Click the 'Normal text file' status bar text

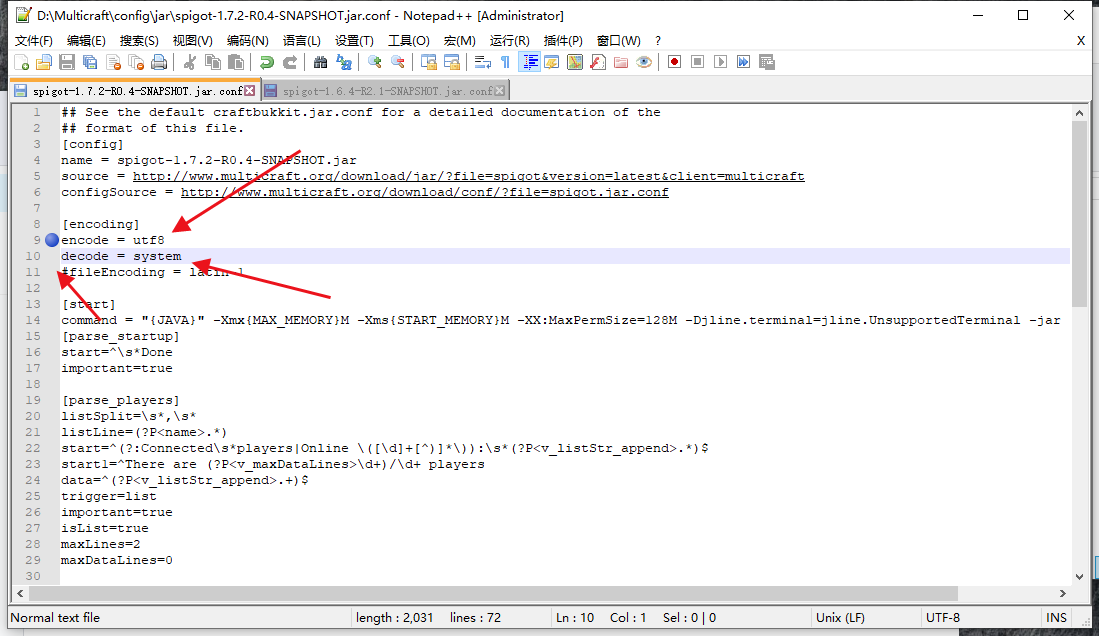(x=55, y=618)
